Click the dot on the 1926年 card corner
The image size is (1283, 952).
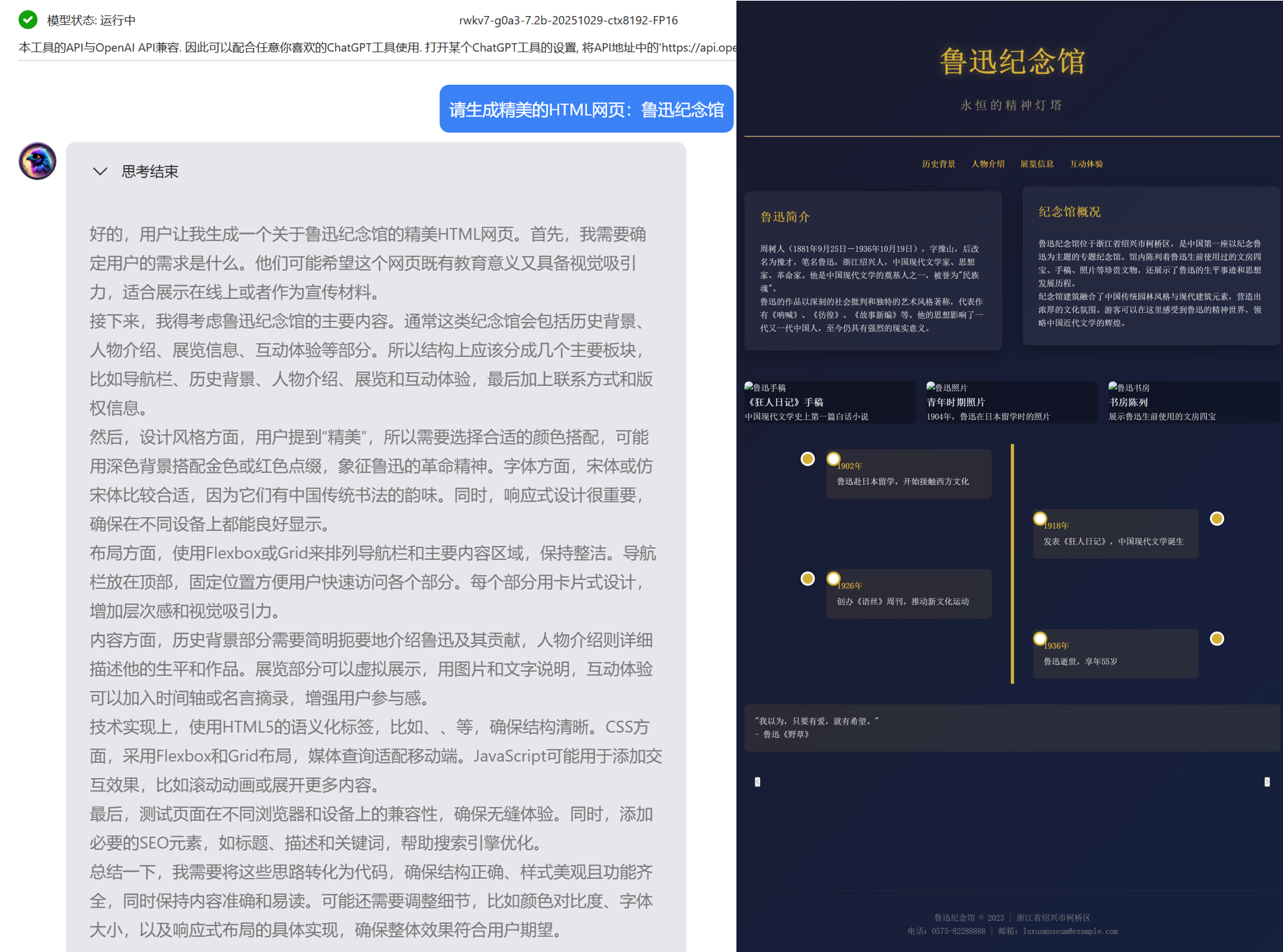(833, 579)
